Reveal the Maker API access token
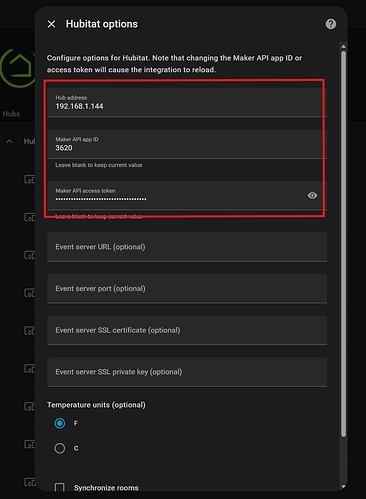Viewport: 366px width, 499px height. coord(312,196)
